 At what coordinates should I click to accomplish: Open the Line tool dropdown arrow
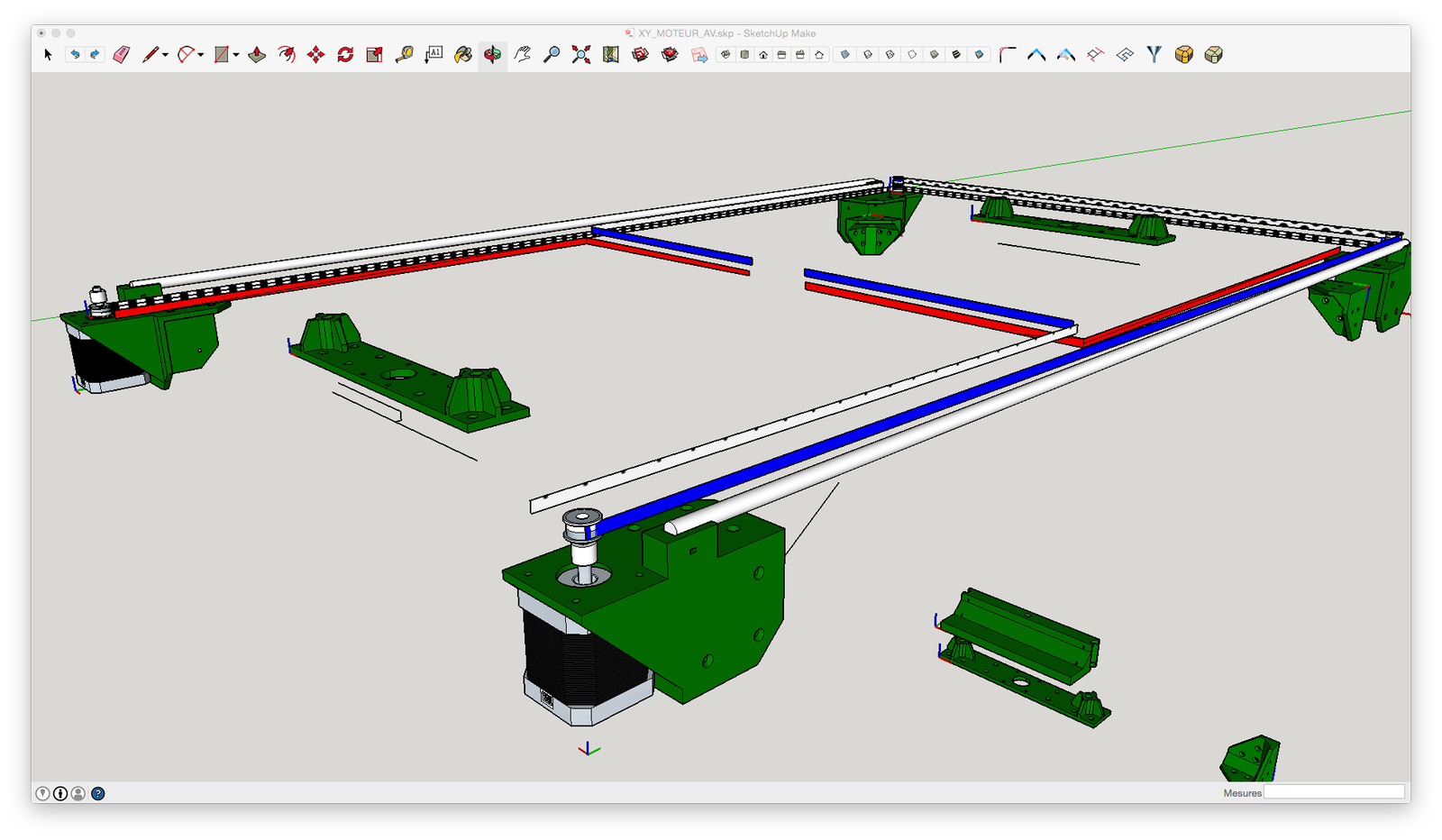pos(166,55)
